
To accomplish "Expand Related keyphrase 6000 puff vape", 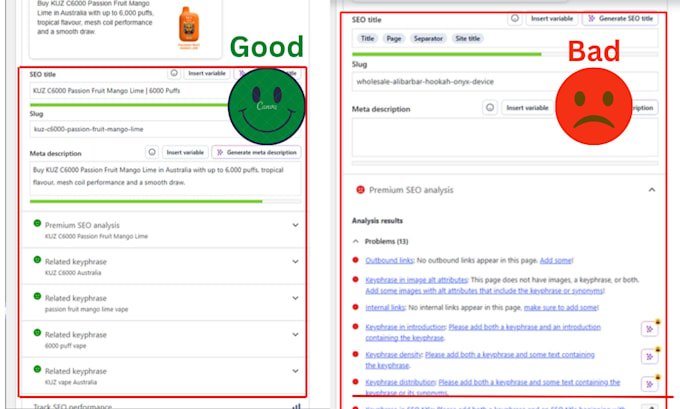I will coord(295,334).
